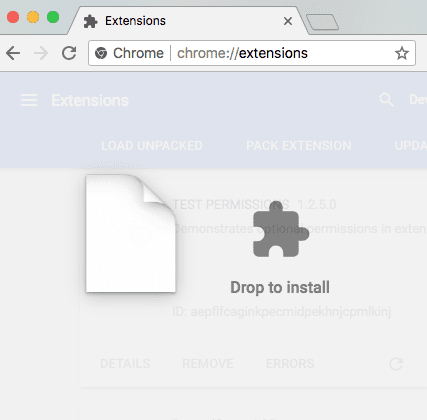427x420 pixels.
Task: Click the puzzle piece drop icon
Action: [x=281, y=229]
